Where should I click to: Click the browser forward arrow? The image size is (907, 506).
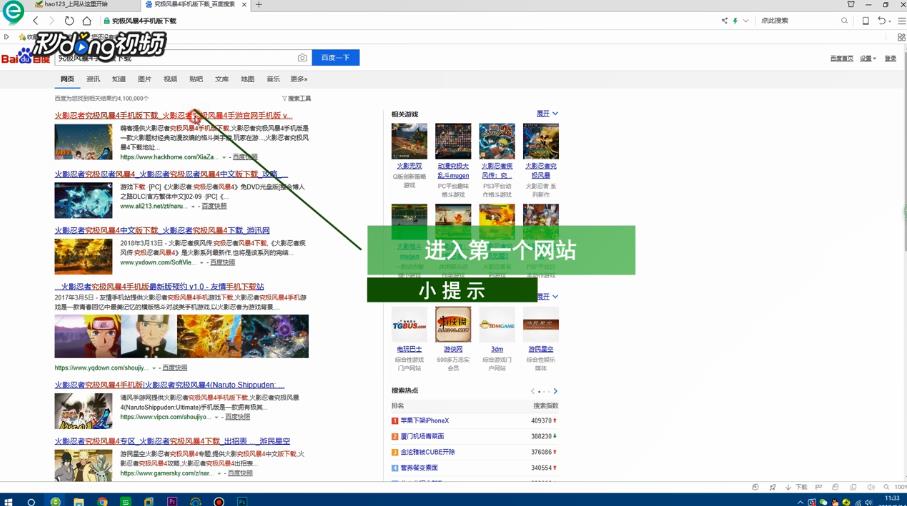(x=52, y=21)
